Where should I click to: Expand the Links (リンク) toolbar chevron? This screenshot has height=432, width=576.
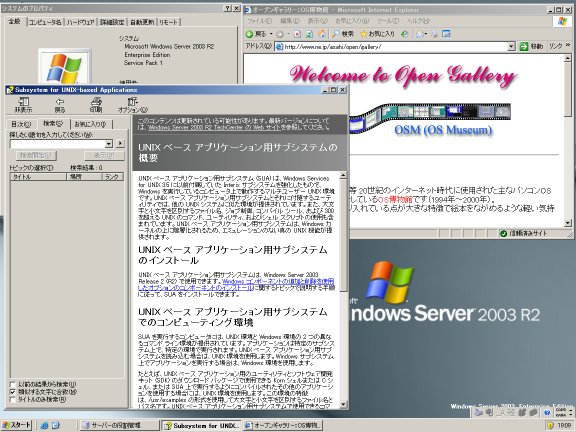568,45
